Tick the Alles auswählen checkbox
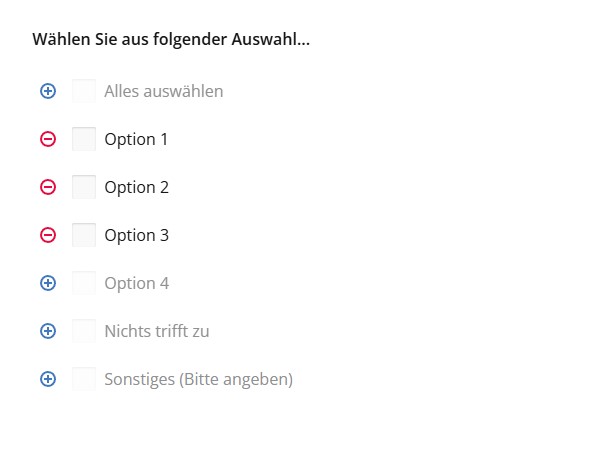This screenshot has height=461, width=604. click(x=84, y=91)
